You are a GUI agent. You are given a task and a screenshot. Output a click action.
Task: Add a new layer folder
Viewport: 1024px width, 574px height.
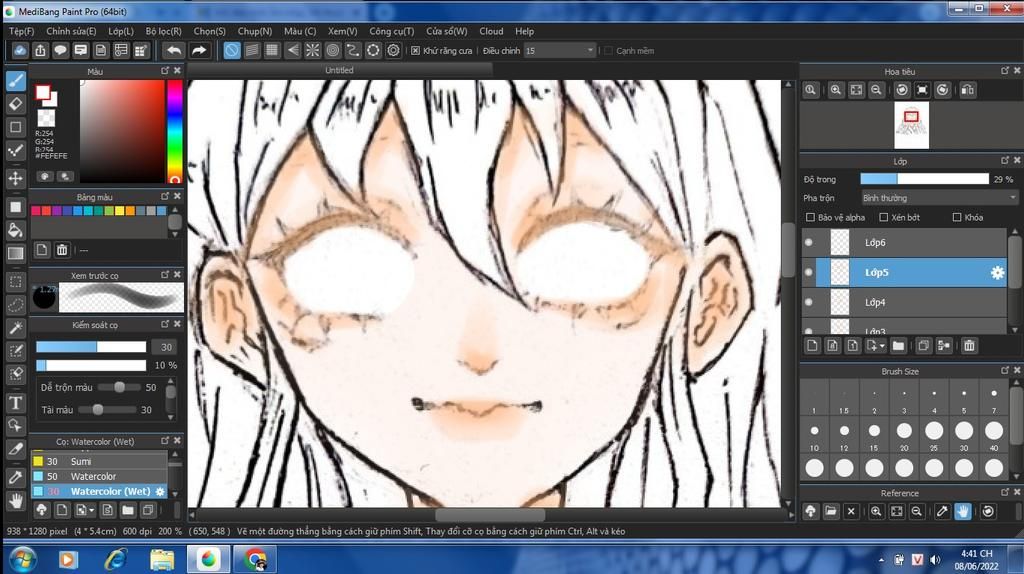[x=898, y=346]
